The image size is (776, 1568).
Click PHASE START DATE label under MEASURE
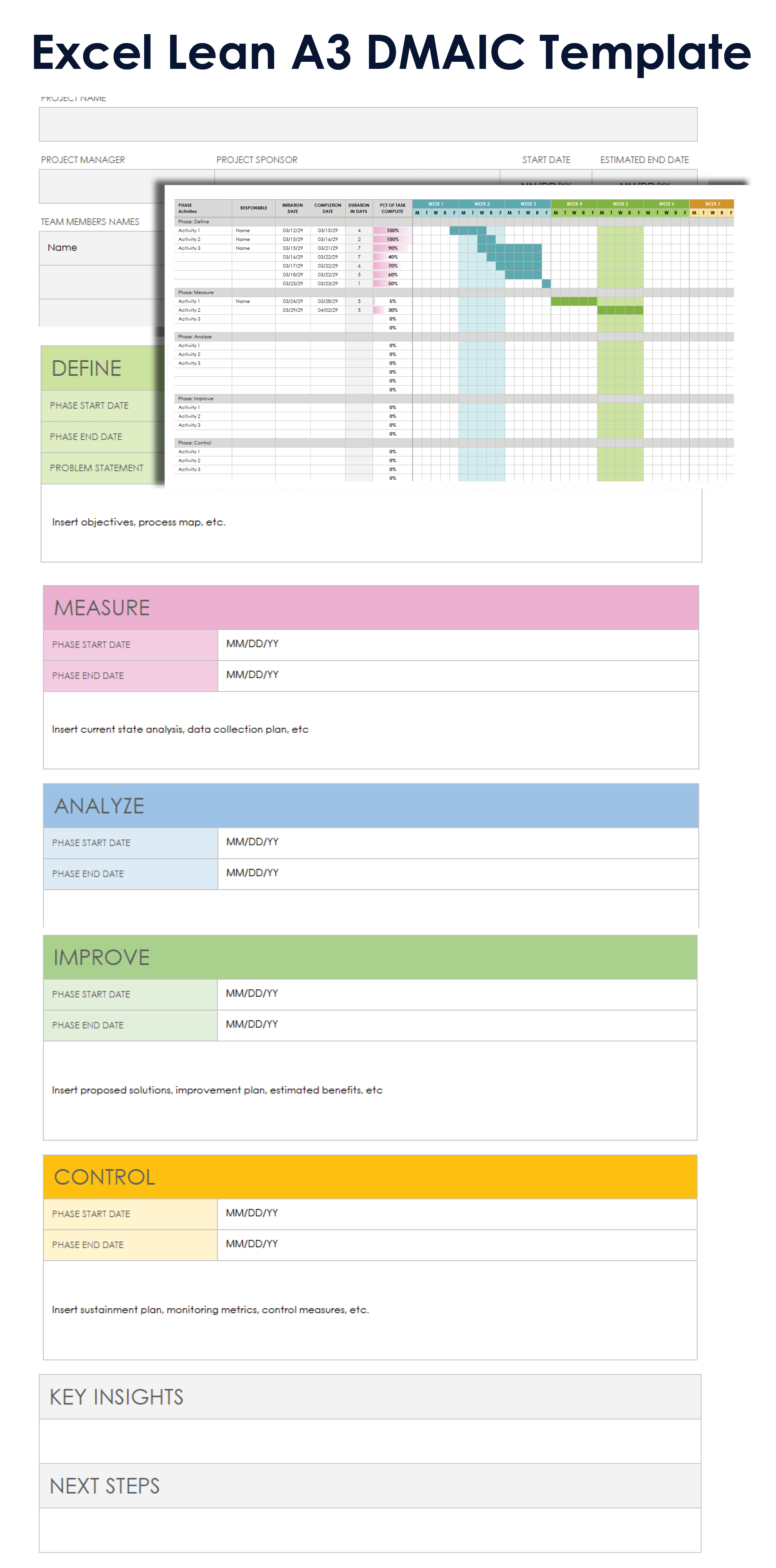[91, 645]
